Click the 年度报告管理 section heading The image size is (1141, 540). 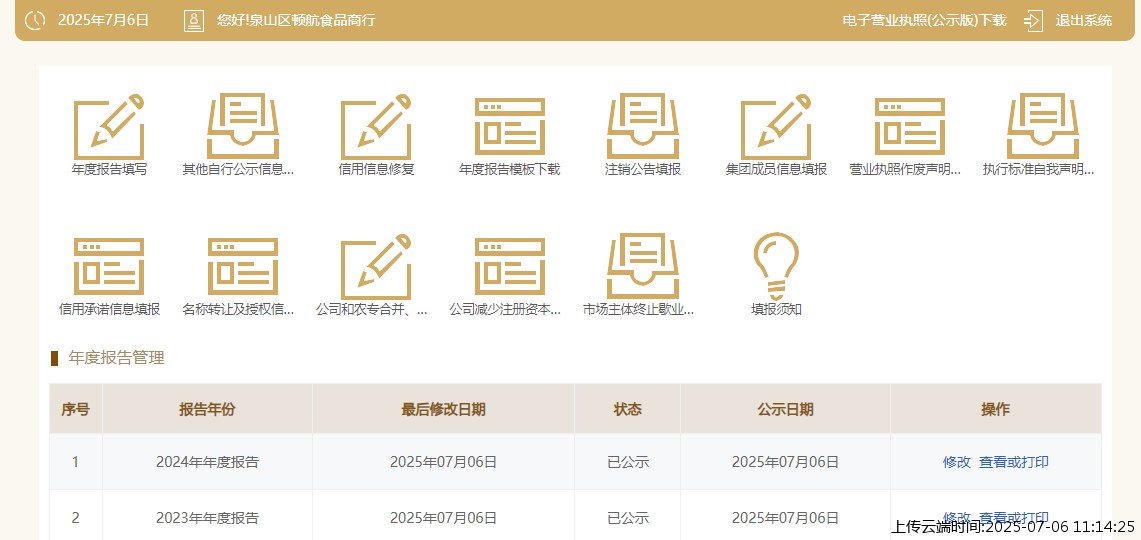click(x=116, y=357)
